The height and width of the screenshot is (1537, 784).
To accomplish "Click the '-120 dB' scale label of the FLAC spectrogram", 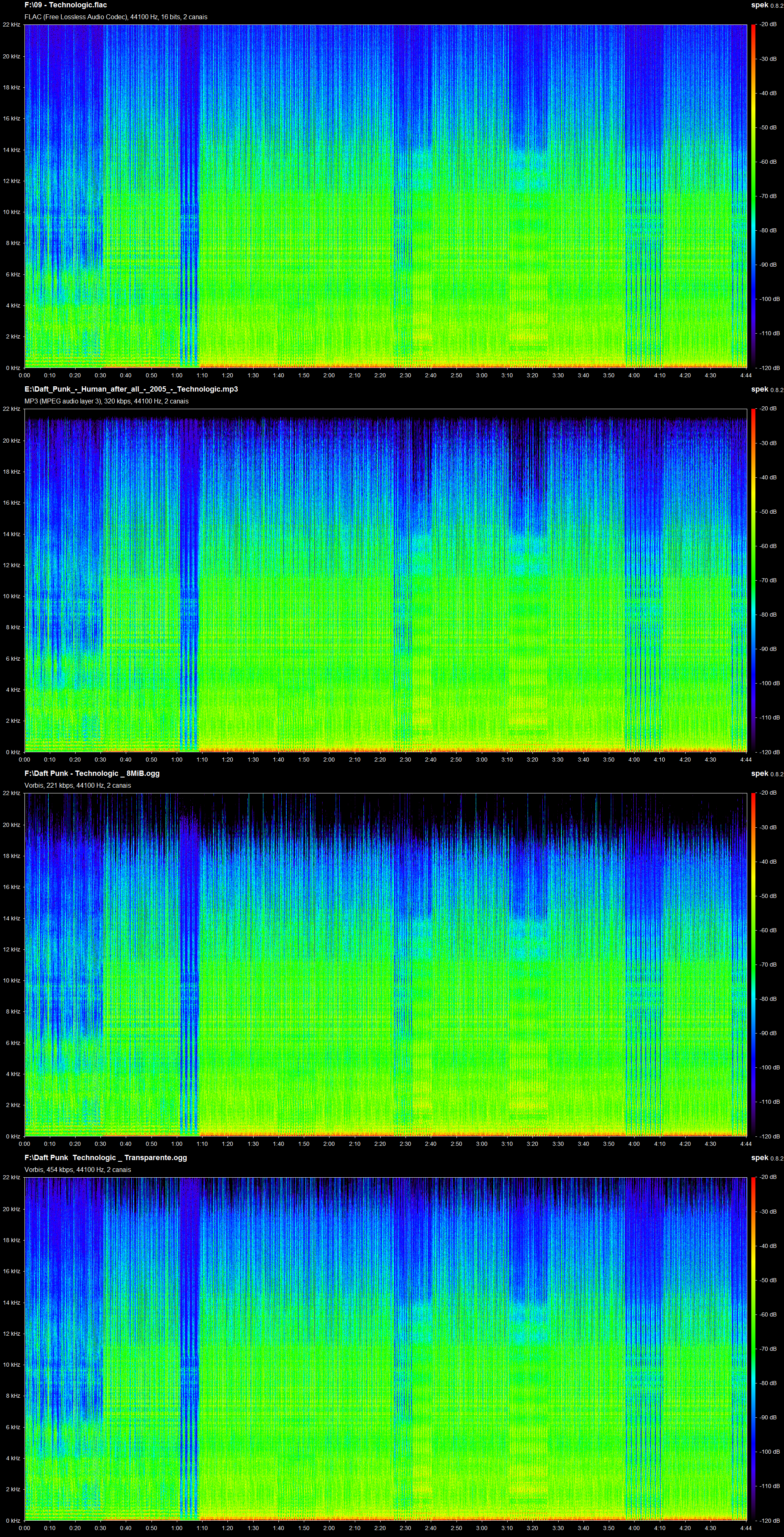I will point(770,368).
